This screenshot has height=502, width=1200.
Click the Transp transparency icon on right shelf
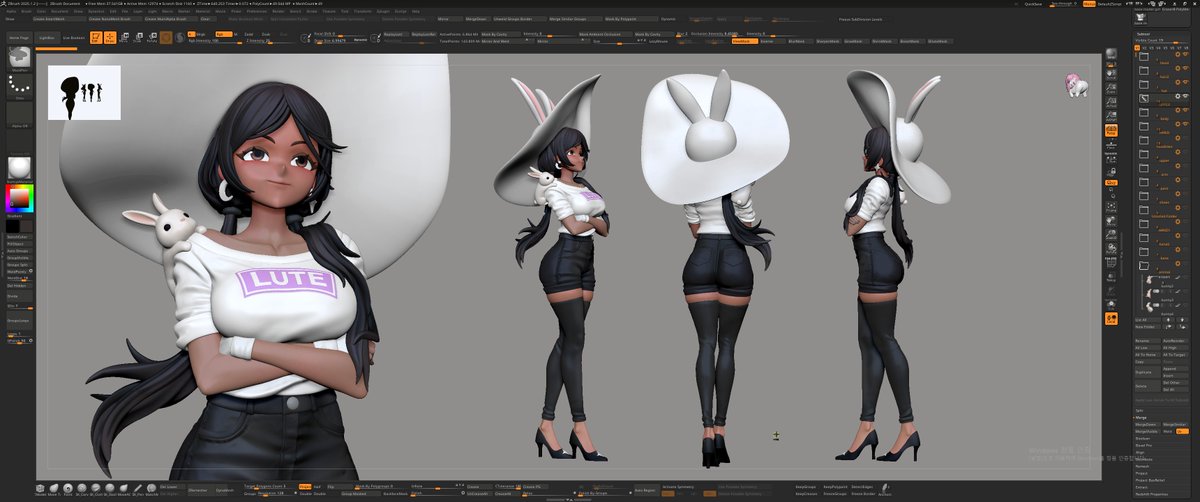click(x=1110, y=277)
